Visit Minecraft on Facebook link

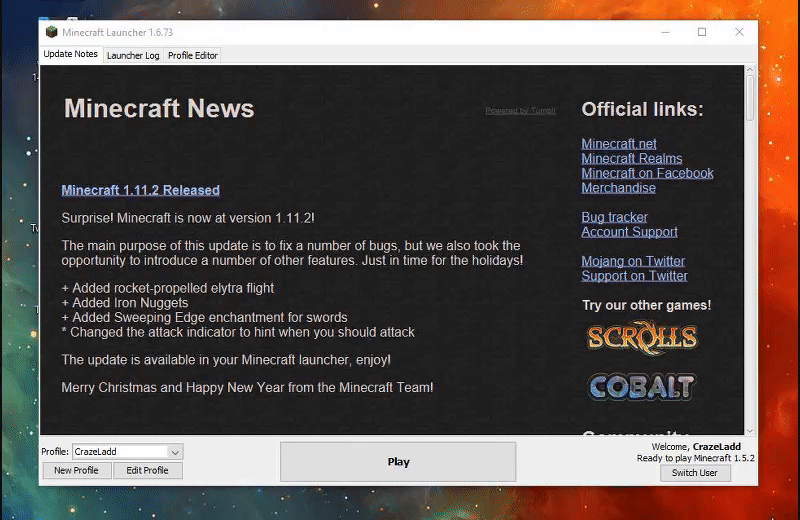(647, 174)
